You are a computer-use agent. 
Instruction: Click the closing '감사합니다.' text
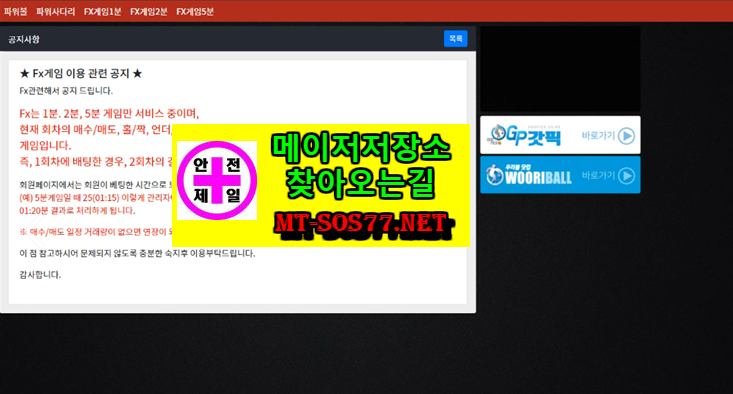[40, 275]
